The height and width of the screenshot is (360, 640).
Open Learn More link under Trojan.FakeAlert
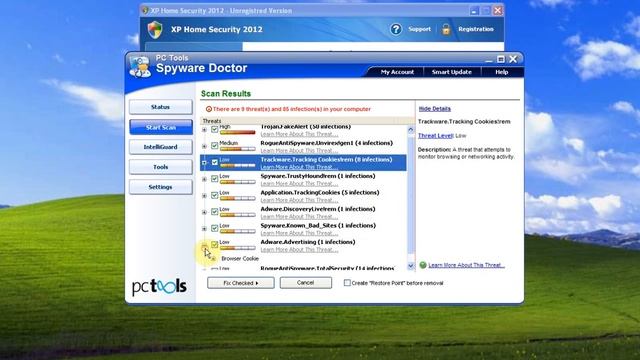point(299,134)
